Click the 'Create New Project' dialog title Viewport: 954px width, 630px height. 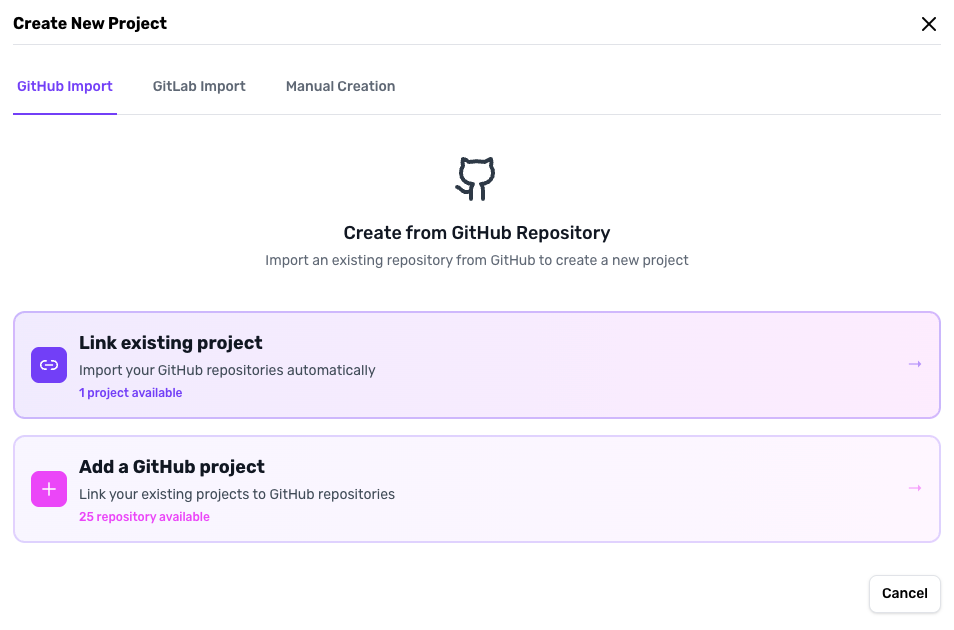coord(90,23)
